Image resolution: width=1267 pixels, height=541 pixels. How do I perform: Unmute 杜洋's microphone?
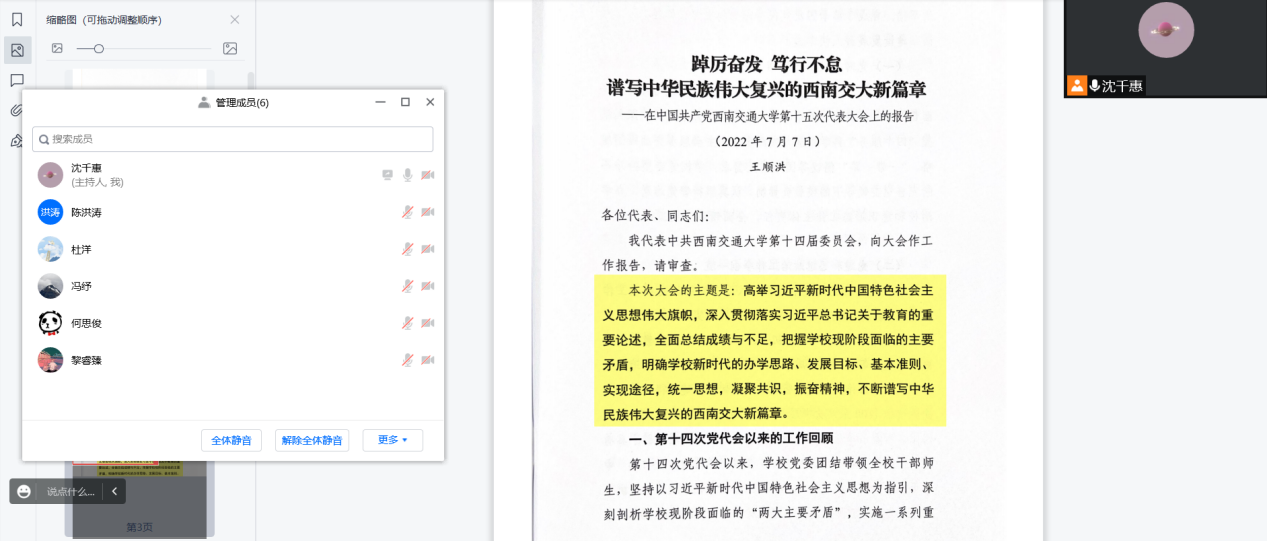(408, 249)
